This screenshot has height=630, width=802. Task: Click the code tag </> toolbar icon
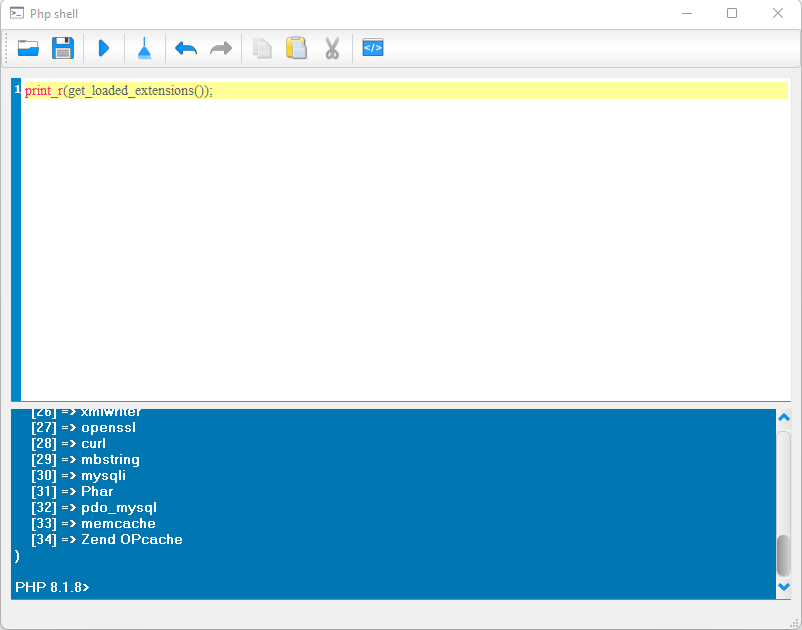click(373, 48)
